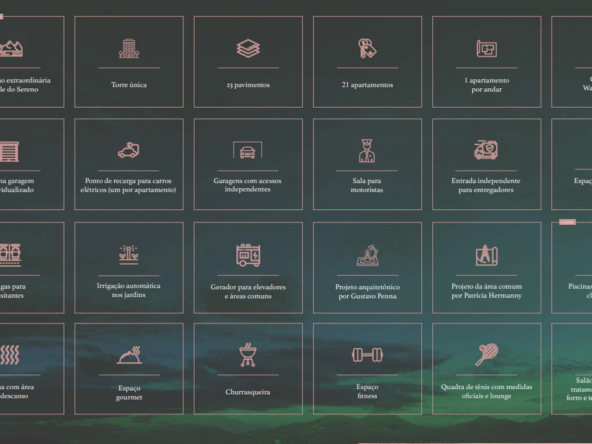592x444 pixels.
Task: Click the visitor parking cars icon
Action: click(10, 255)
